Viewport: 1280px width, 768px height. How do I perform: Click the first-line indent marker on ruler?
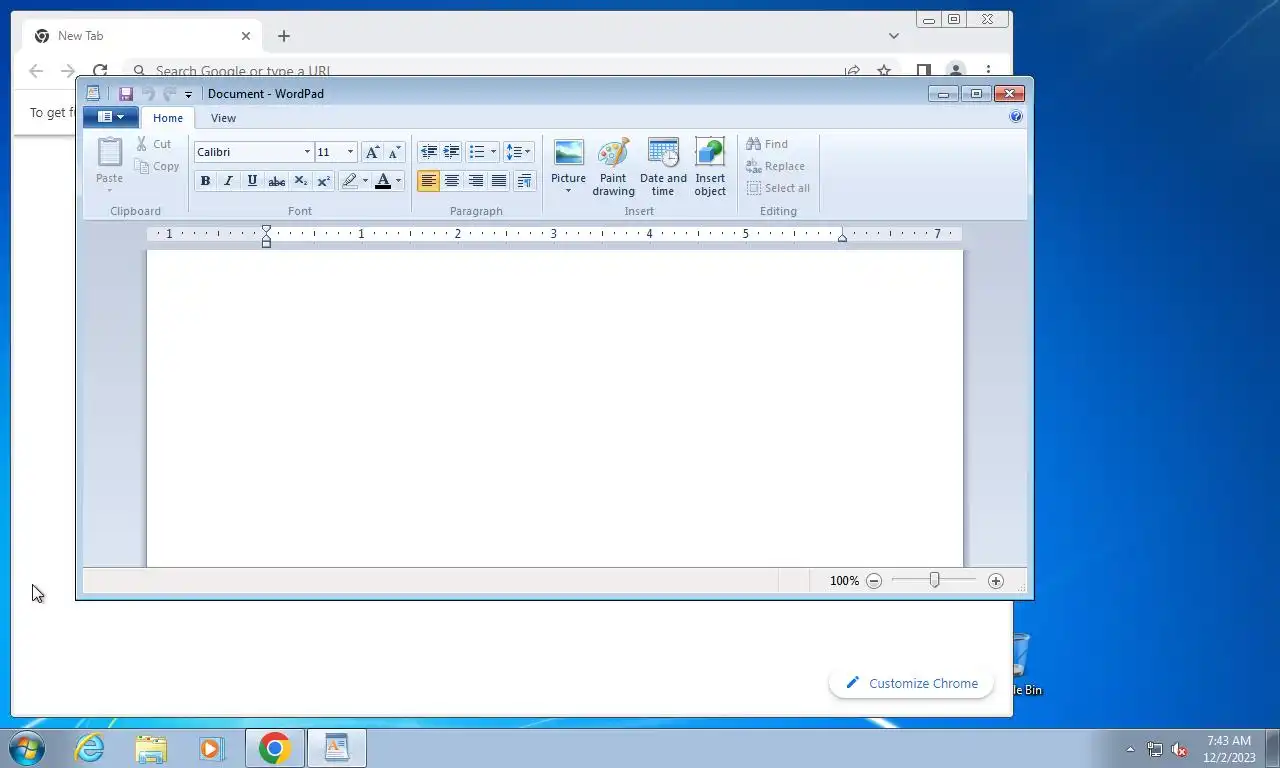tap(266, 230)
